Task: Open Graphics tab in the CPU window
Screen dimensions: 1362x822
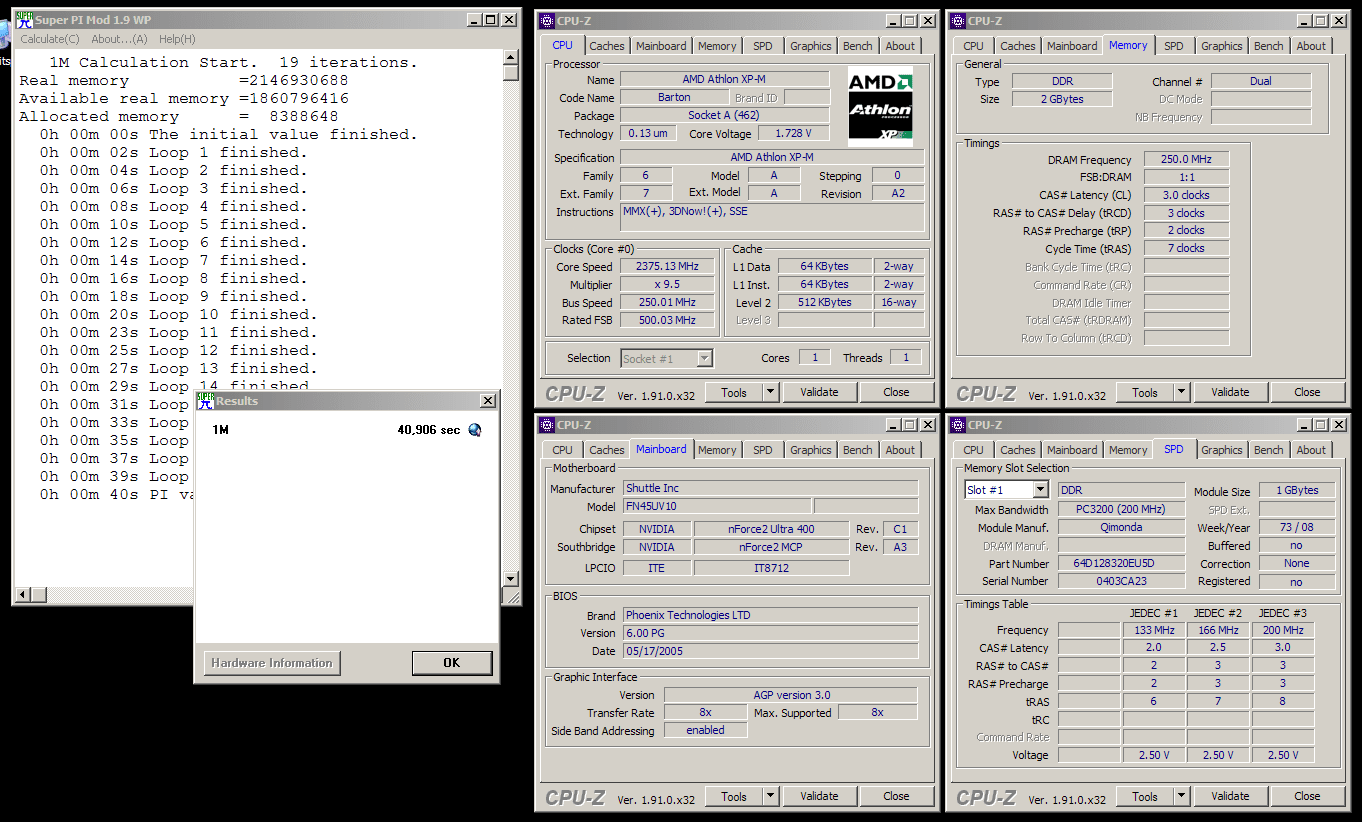Action: [811, 46]
